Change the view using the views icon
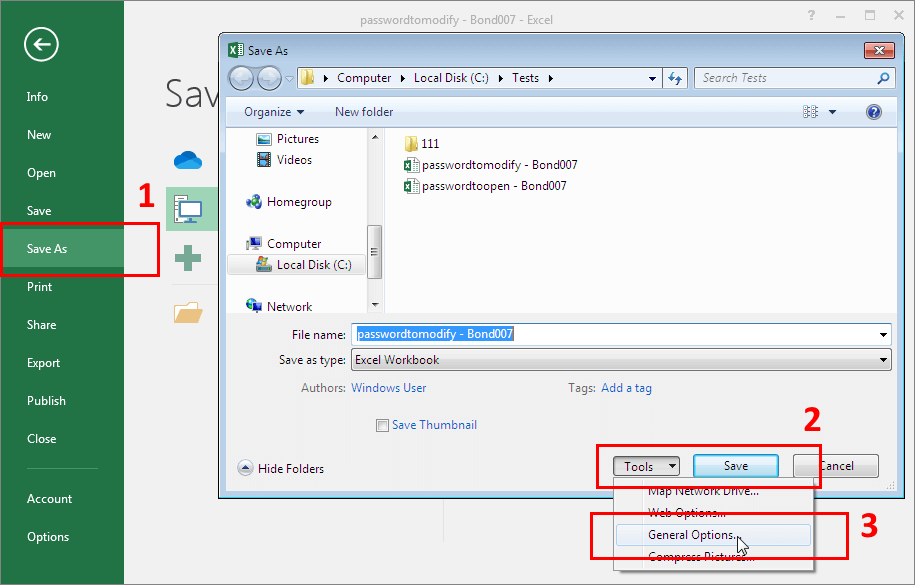The image size is (915, 585). [x=811, y=112]
